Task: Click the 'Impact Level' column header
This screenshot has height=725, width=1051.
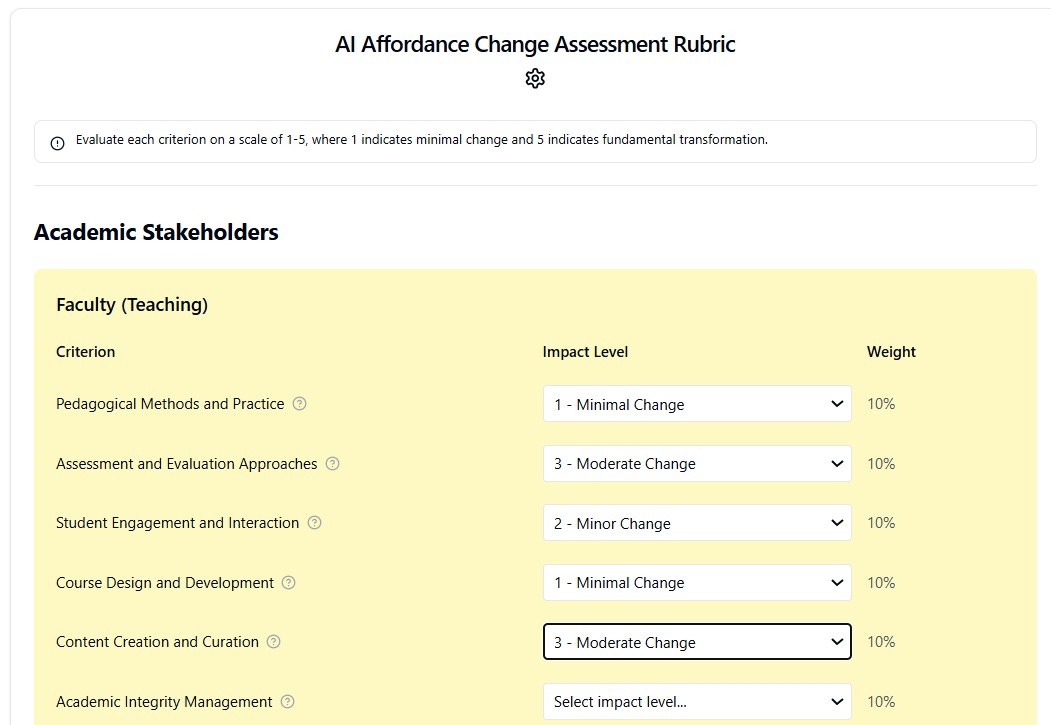Action: click(585, 352)
